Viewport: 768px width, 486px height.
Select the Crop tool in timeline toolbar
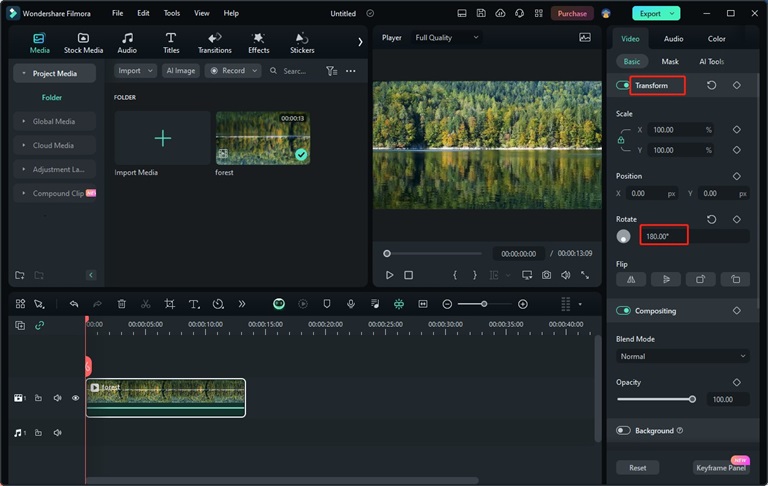[x=170, y=304]
